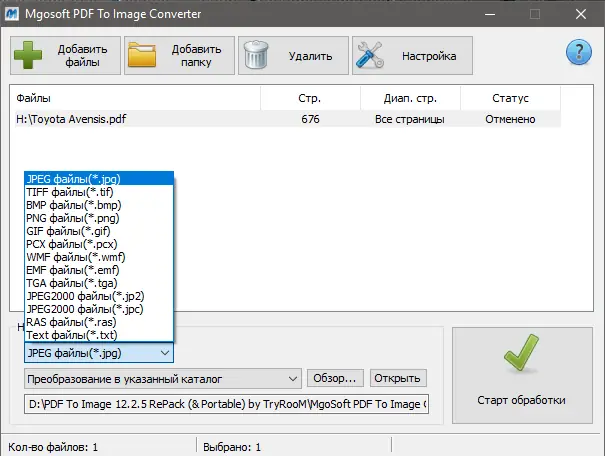The image size is (605, 456).
Task: Open help with the blue question mark icon
Action: tap(578, 52)
